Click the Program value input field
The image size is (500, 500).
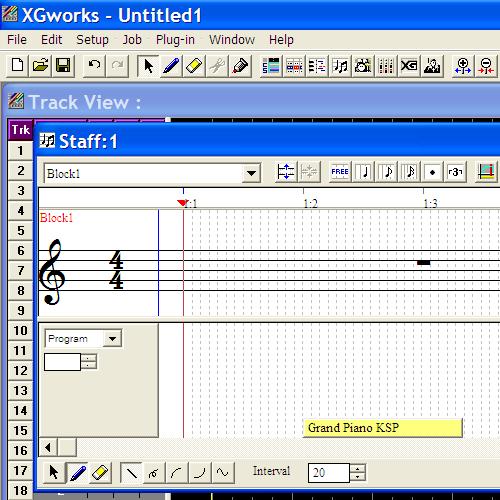pyautogui.click(x=62, y=362)
